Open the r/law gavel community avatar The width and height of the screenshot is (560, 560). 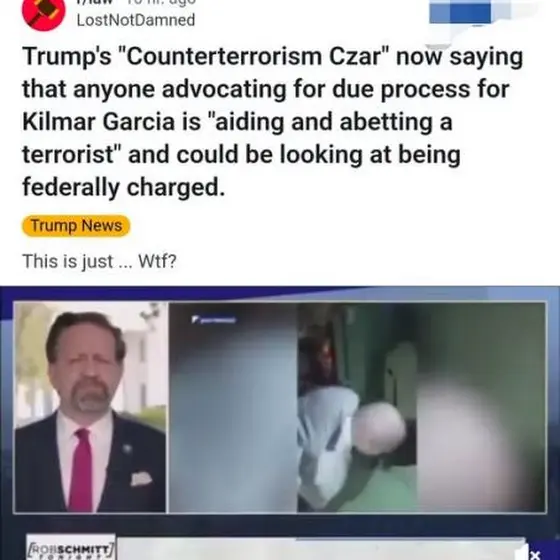point(44,14)
